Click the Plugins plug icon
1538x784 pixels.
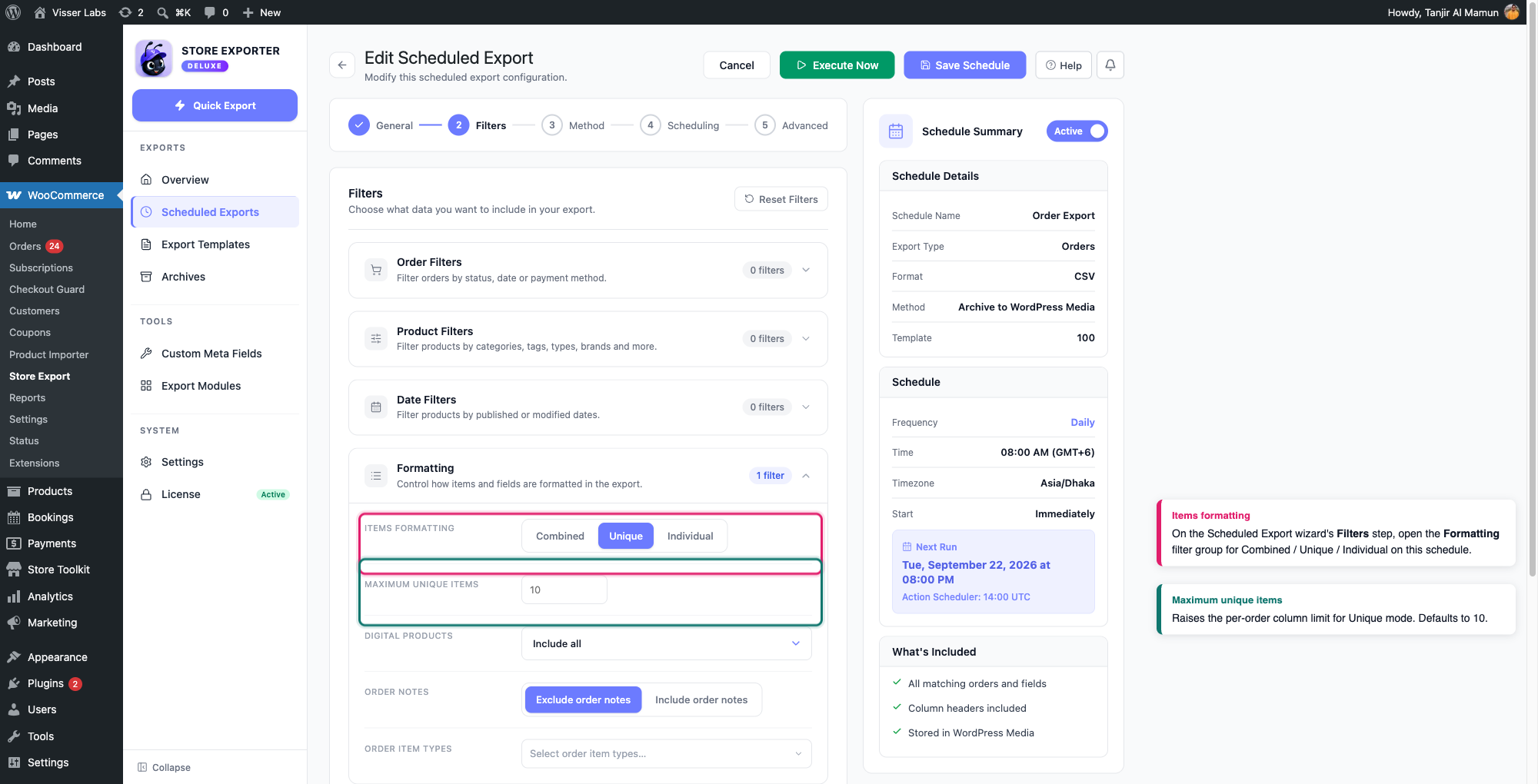coord(14,683)
